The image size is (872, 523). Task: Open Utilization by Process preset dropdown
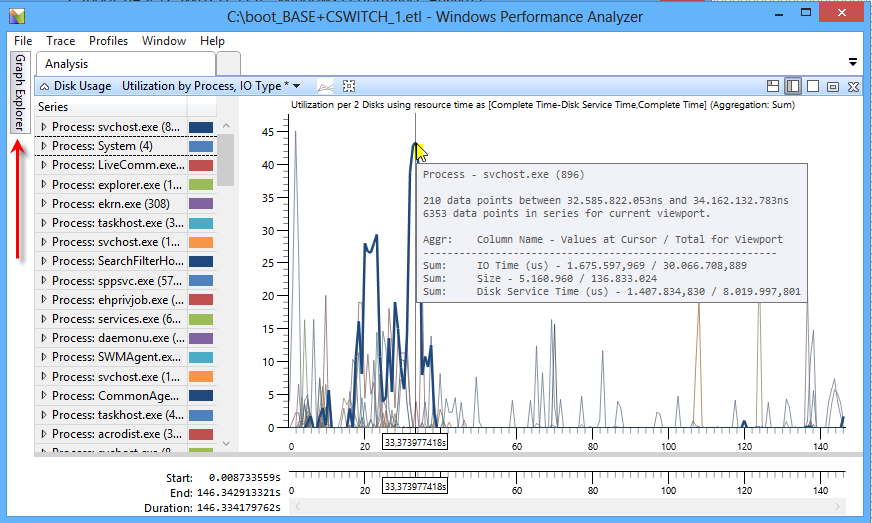296,87
